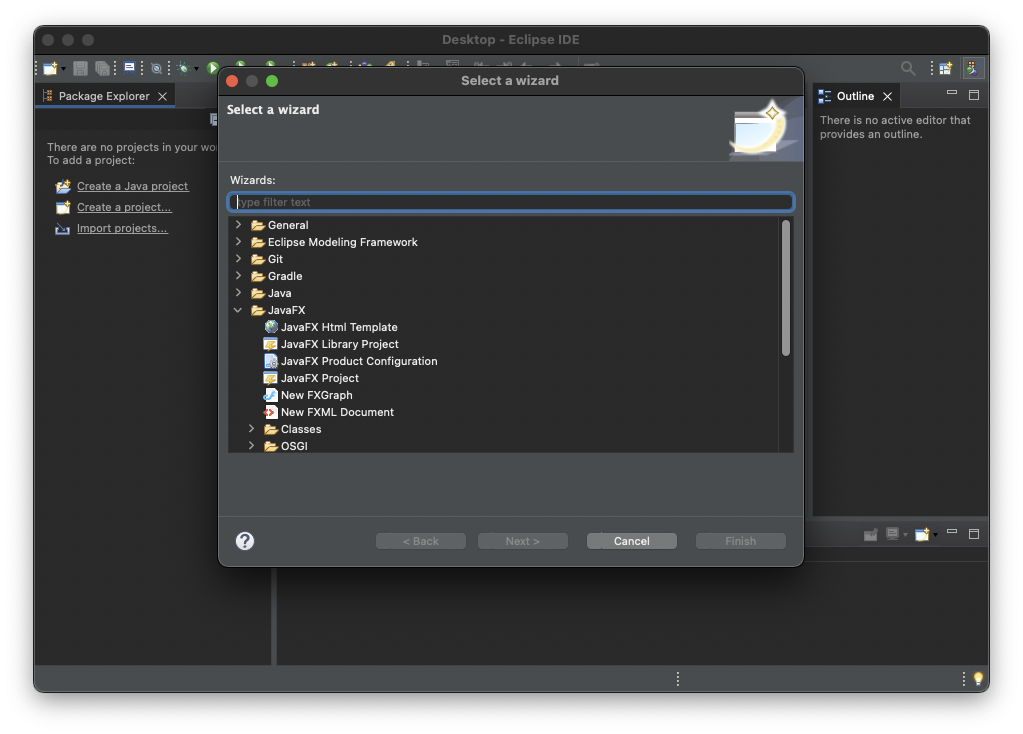Viewport: 1023px width, 734px height.
Task: Click the Save toolbar icon
Action: [x=80, y=68]
